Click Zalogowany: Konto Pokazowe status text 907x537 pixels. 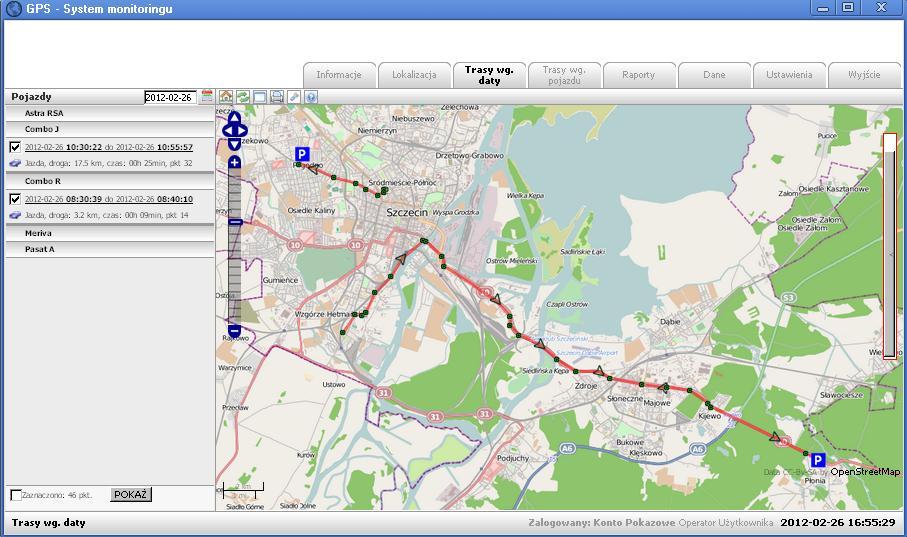[602, 523]
